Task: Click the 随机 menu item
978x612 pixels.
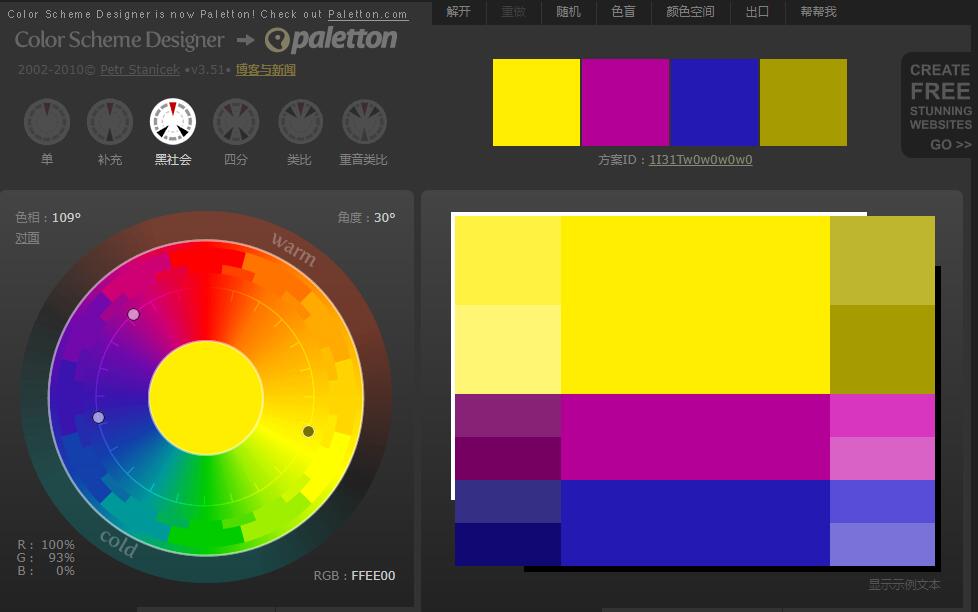Action: tap(568, 12)
